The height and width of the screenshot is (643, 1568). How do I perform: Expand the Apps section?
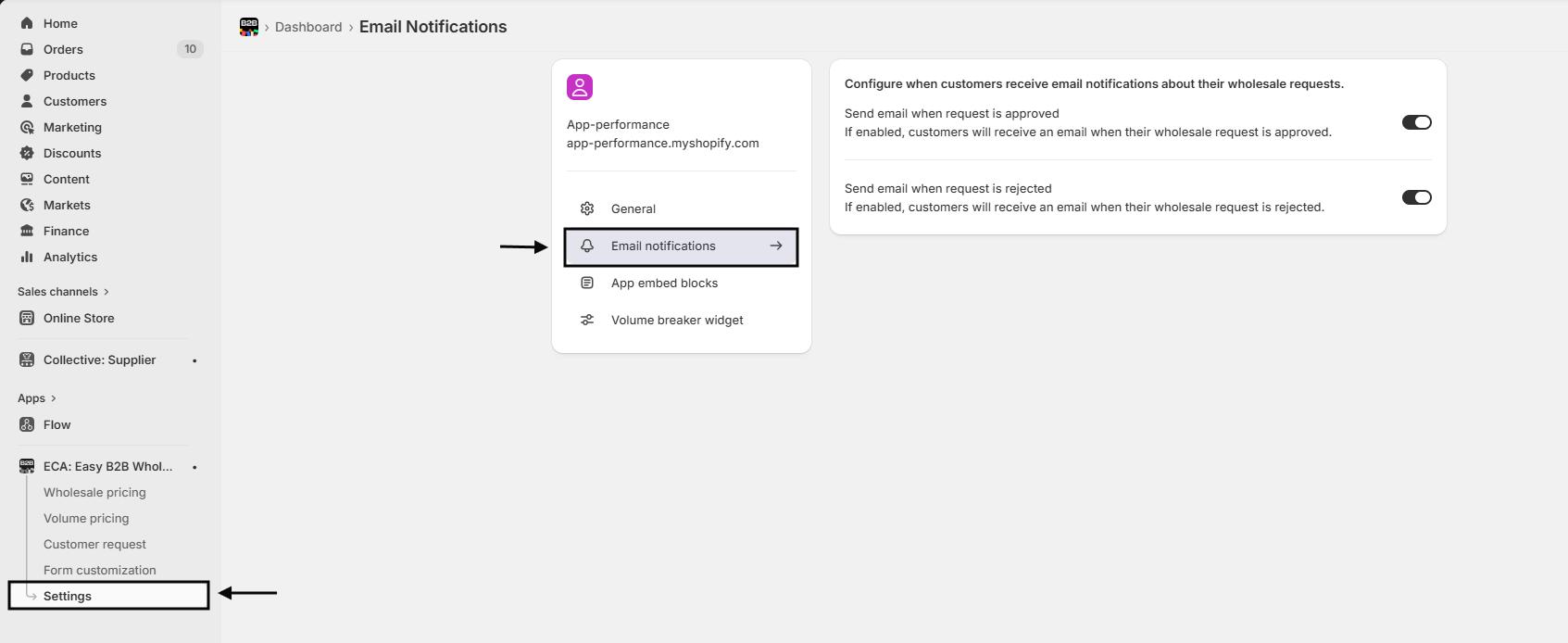pos(37,398)
